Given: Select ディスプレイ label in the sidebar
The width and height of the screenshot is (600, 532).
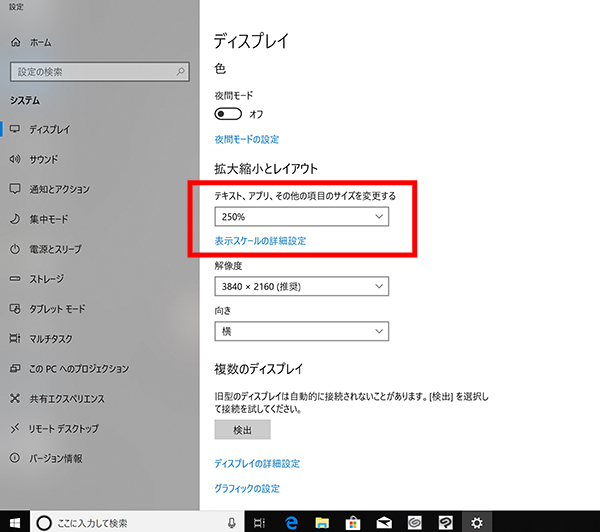Looking at the screenshot, I should [50, 129].
